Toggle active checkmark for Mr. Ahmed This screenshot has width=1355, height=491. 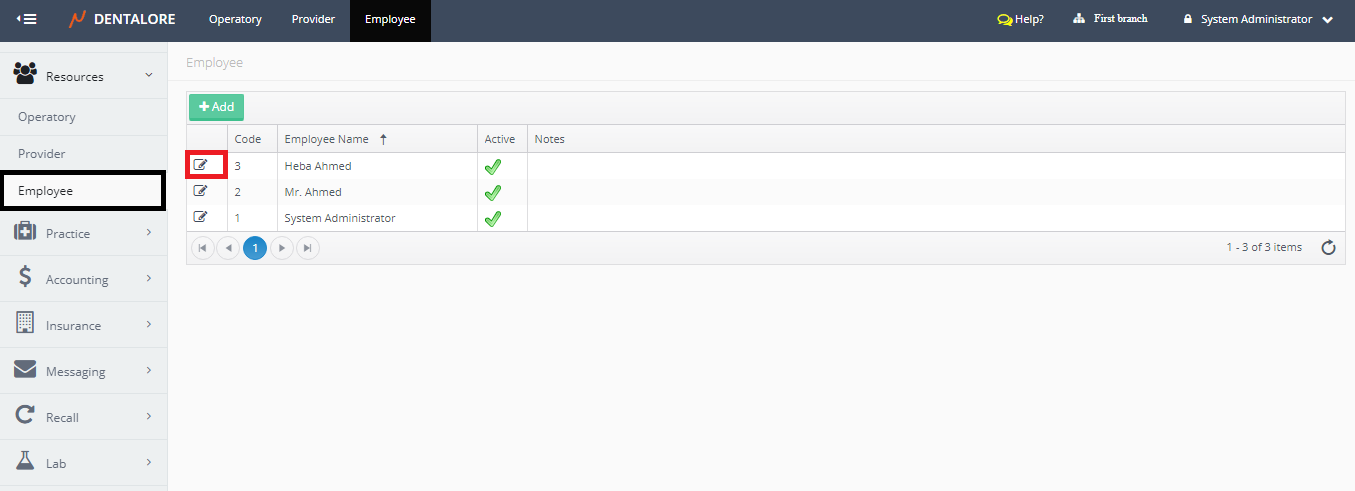[x=492, y=193]
